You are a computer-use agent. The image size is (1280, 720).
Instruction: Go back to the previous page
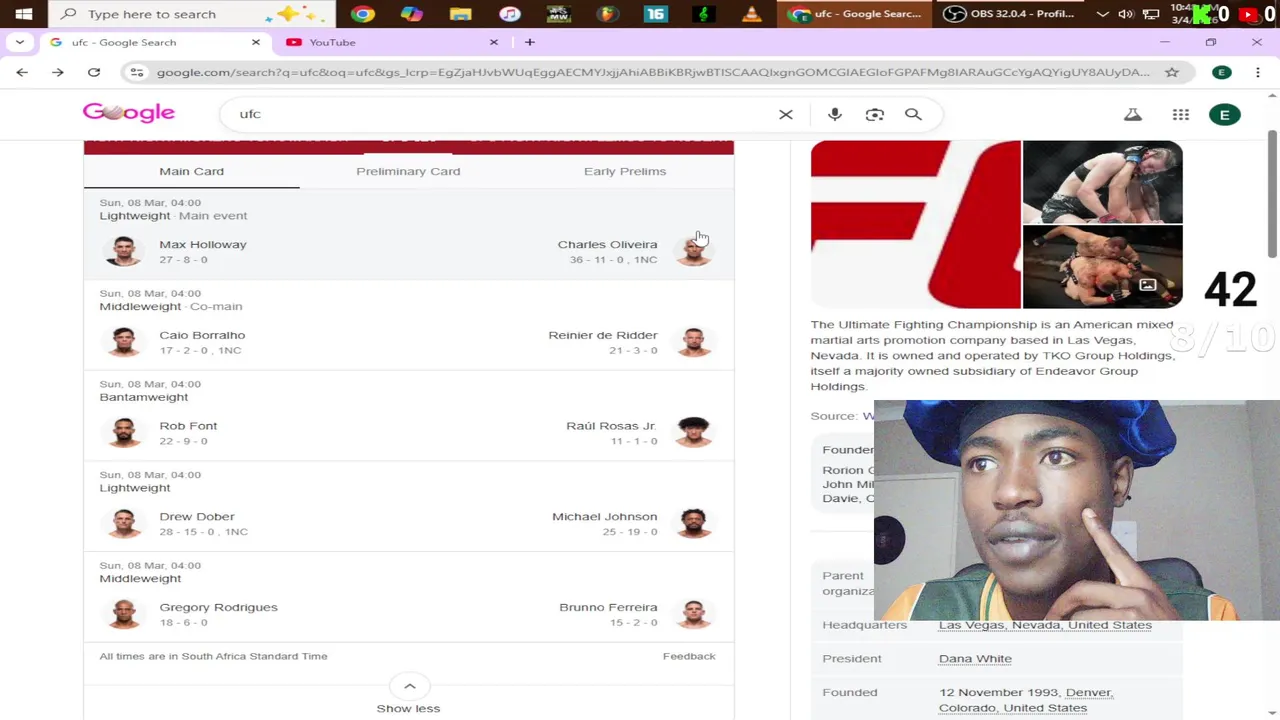click(22, 72)
